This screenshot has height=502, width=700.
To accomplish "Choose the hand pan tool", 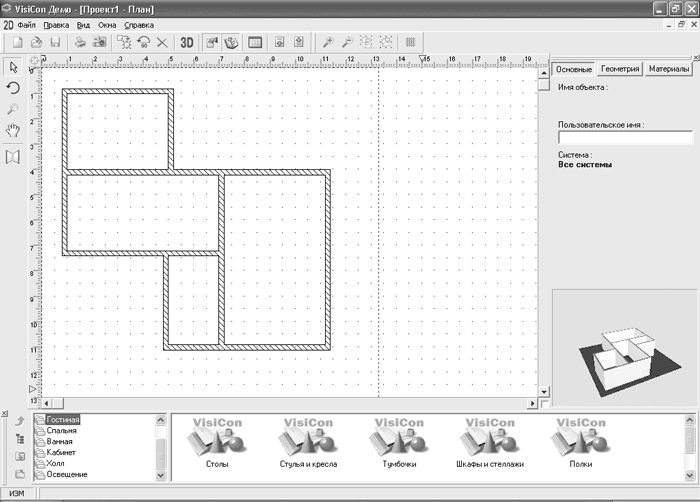I will coord(14,131).
